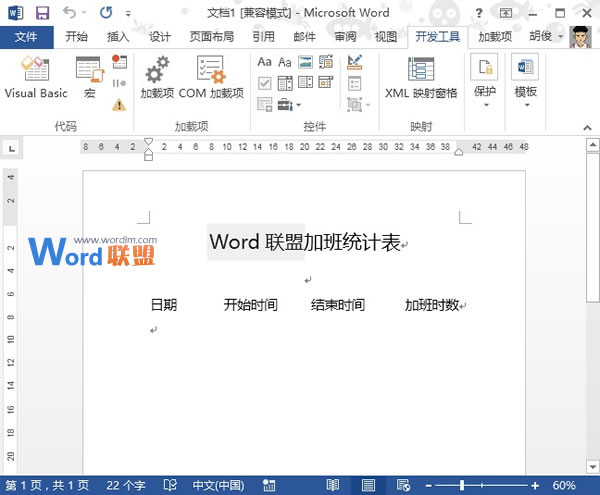600x495 pixels.
Task: Change language 中文(中国)
Action: click(x=218, y=485)
